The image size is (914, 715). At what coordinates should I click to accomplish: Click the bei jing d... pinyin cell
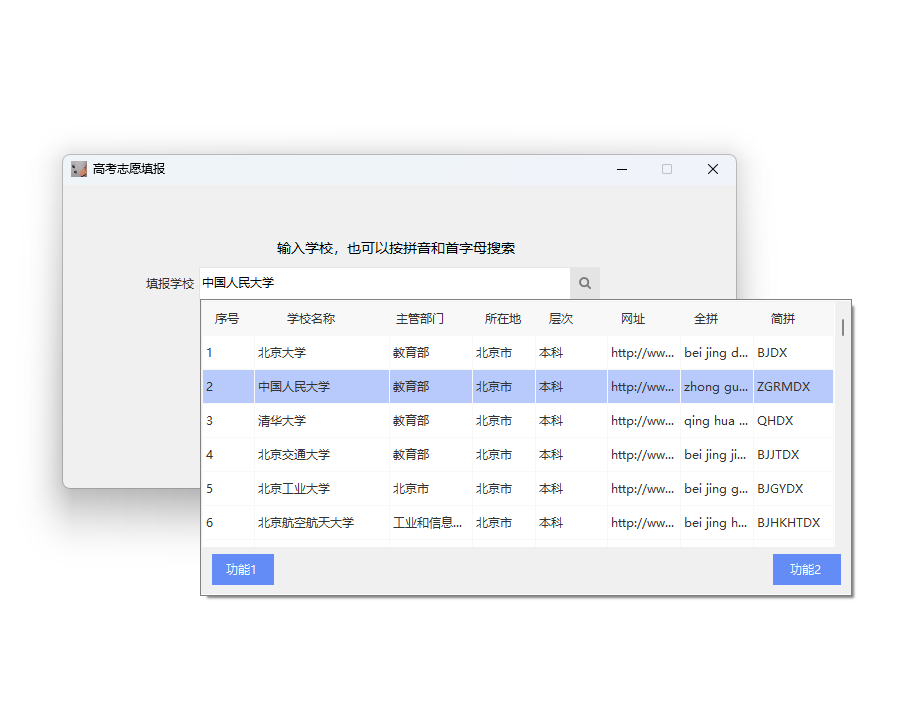pyautogui.click(x=716, y=353)
